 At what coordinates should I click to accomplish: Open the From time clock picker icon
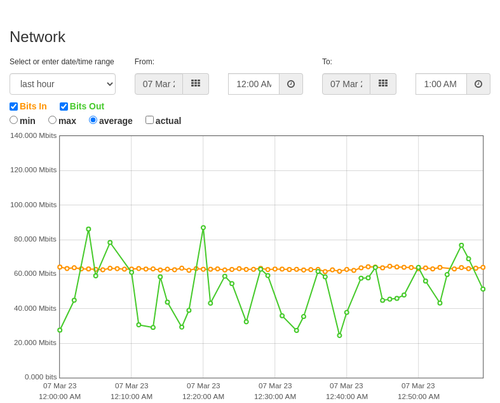click(x=291, y=84)
